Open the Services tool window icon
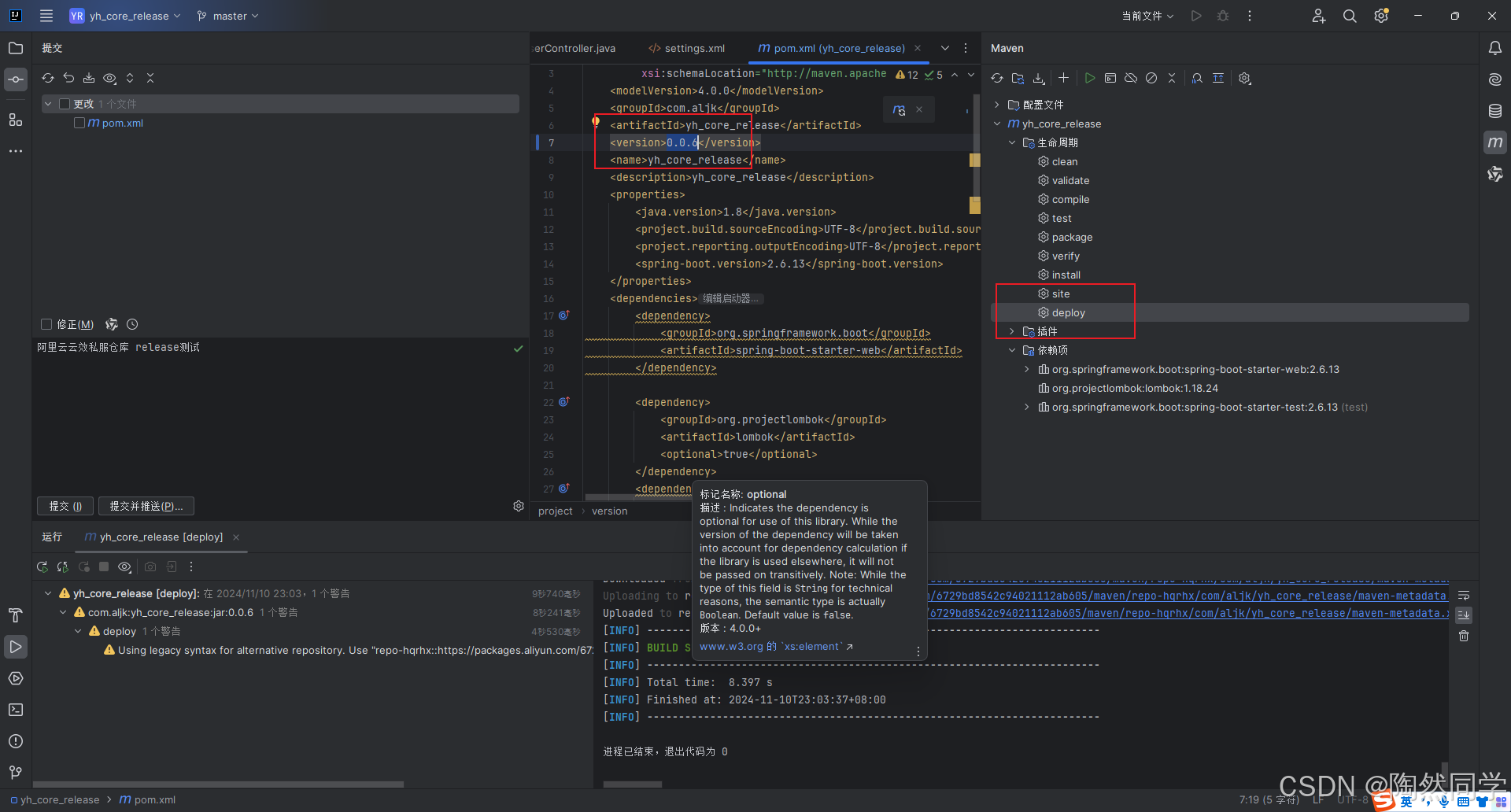 tap(16, 678)
